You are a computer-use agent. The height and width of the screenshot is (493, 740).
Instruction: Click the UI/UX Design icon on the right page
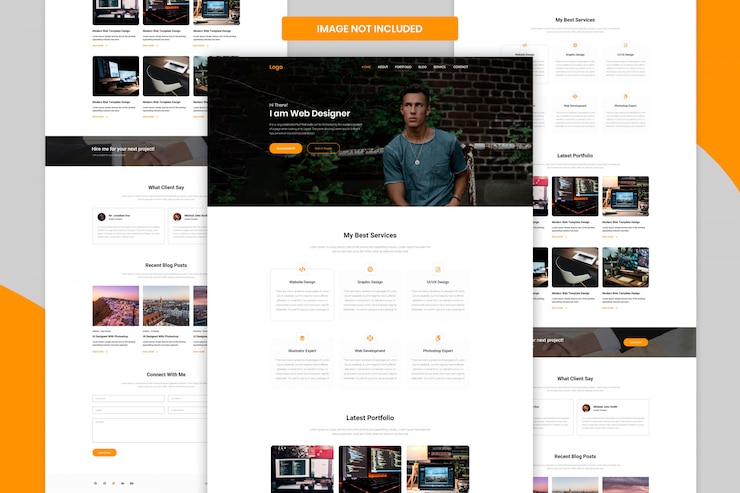[625, 45]
